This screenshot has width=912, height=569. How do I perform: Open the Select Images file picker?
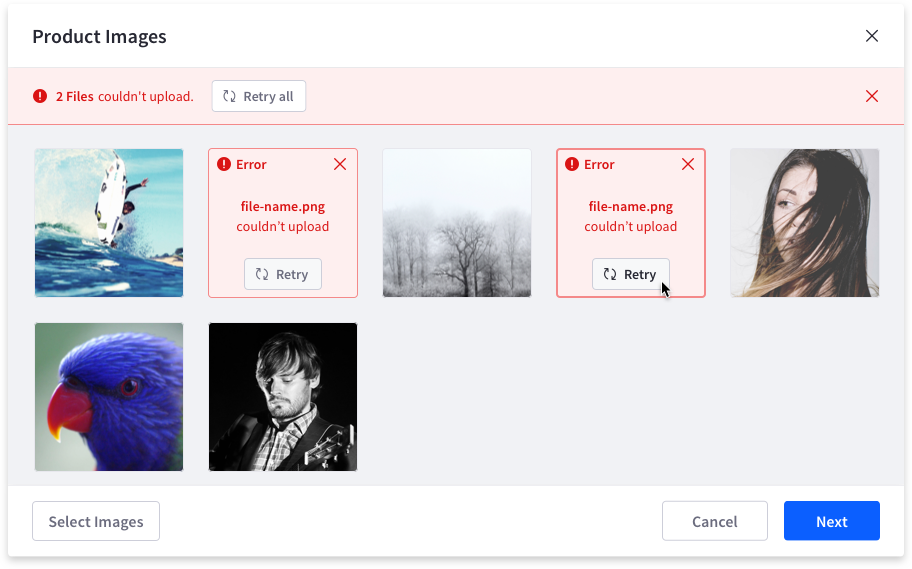tap(96, 521)
